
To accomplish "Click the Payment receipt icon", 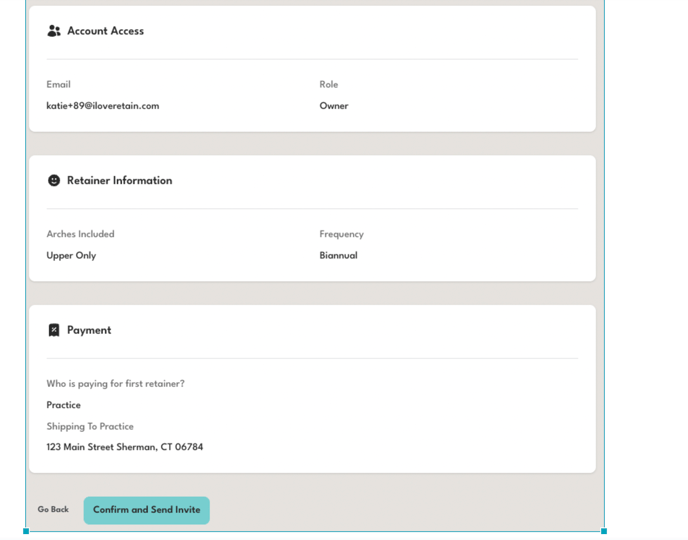I will tap(54, 330).
